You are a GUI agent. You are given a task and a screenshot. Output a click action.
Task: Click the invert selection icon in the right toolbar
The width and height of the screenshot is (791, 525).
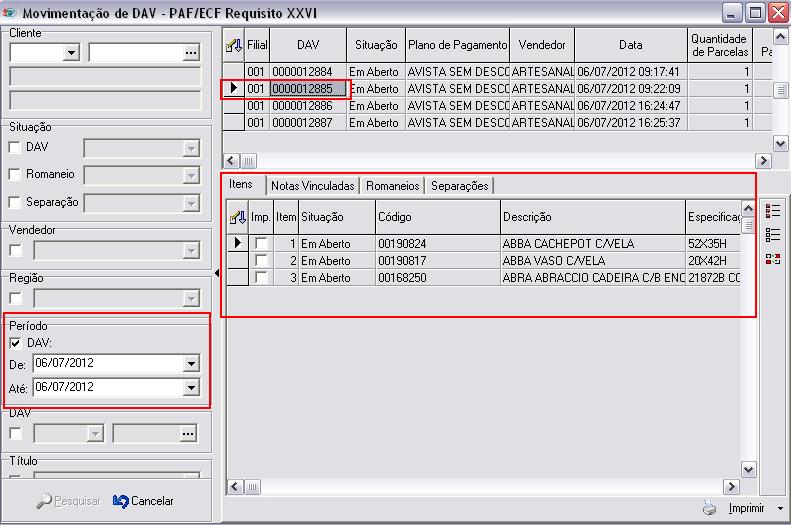[772, 259]
